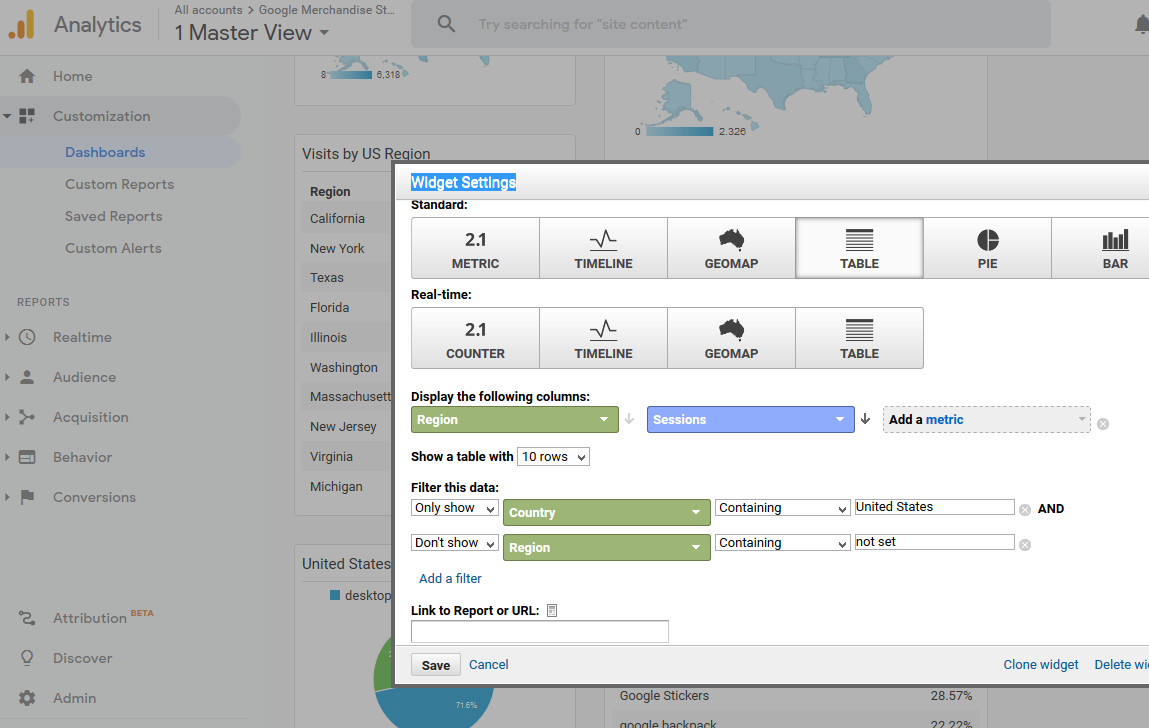Choose the Bar widget type

click(1100, 249)
